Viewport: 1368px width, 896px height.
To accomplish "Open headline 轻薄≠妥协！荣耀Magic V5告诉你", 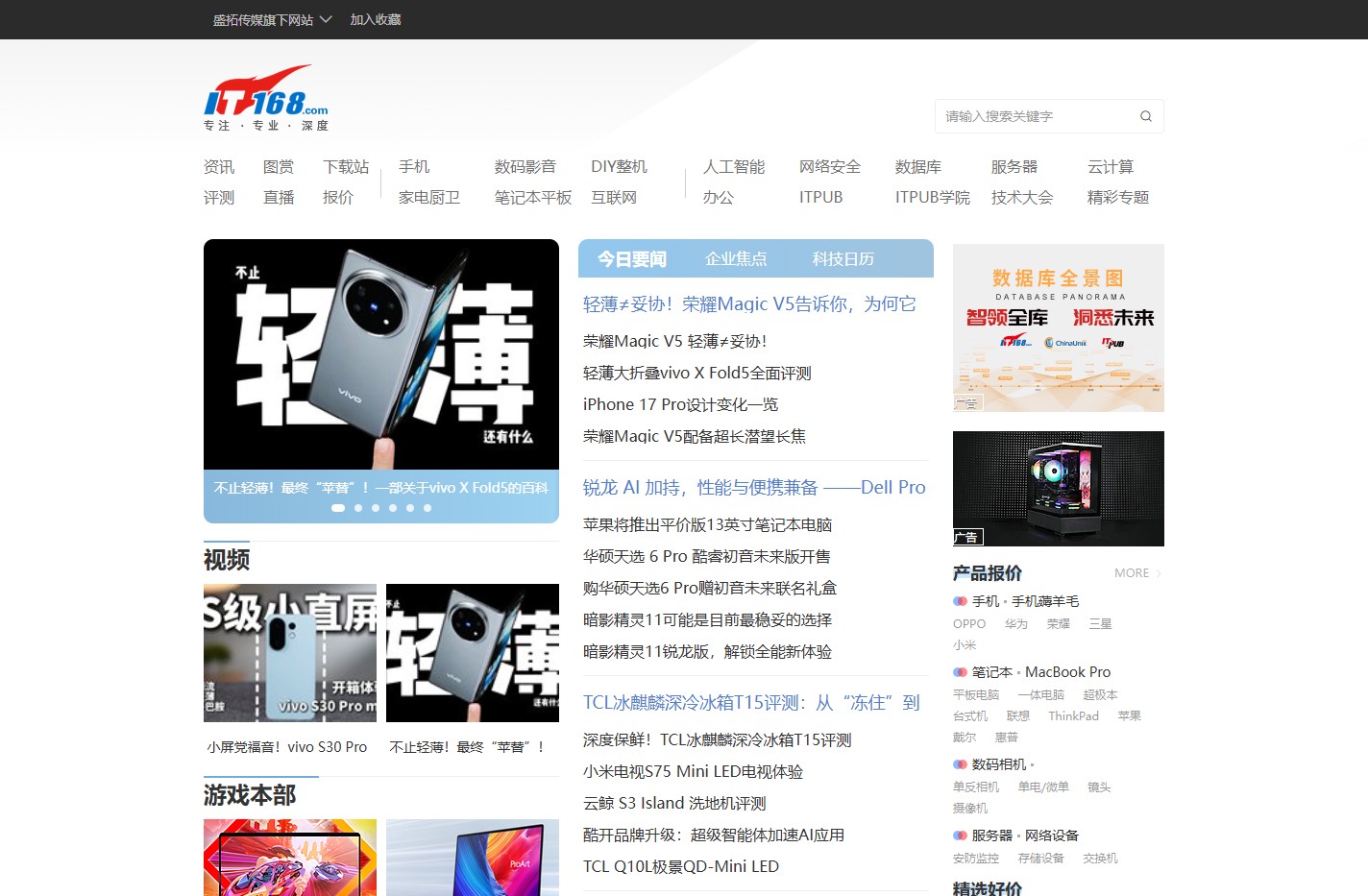I will pos(749,304).
